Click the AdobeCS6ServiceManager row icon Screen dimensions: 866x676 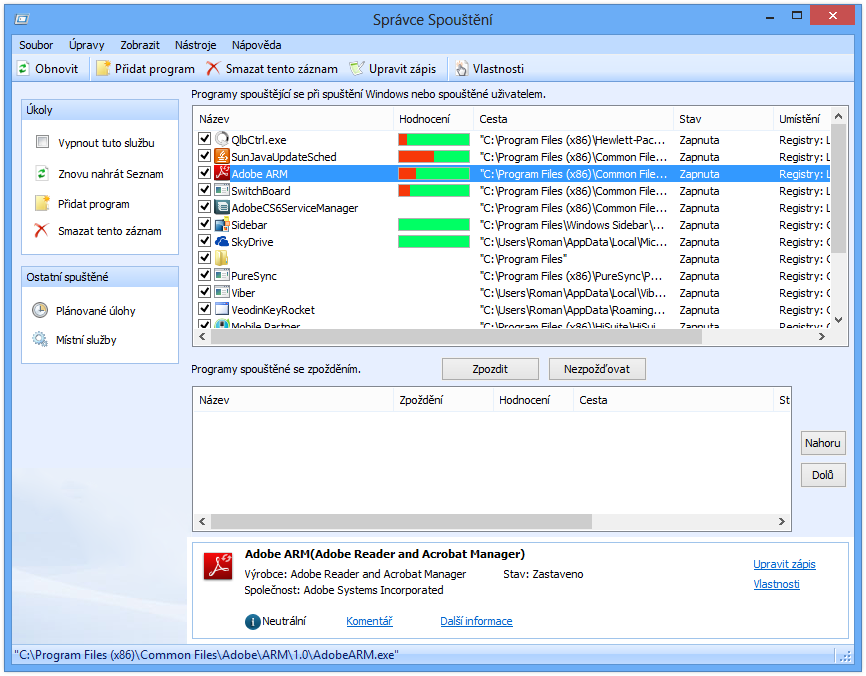tap(221, 207)
